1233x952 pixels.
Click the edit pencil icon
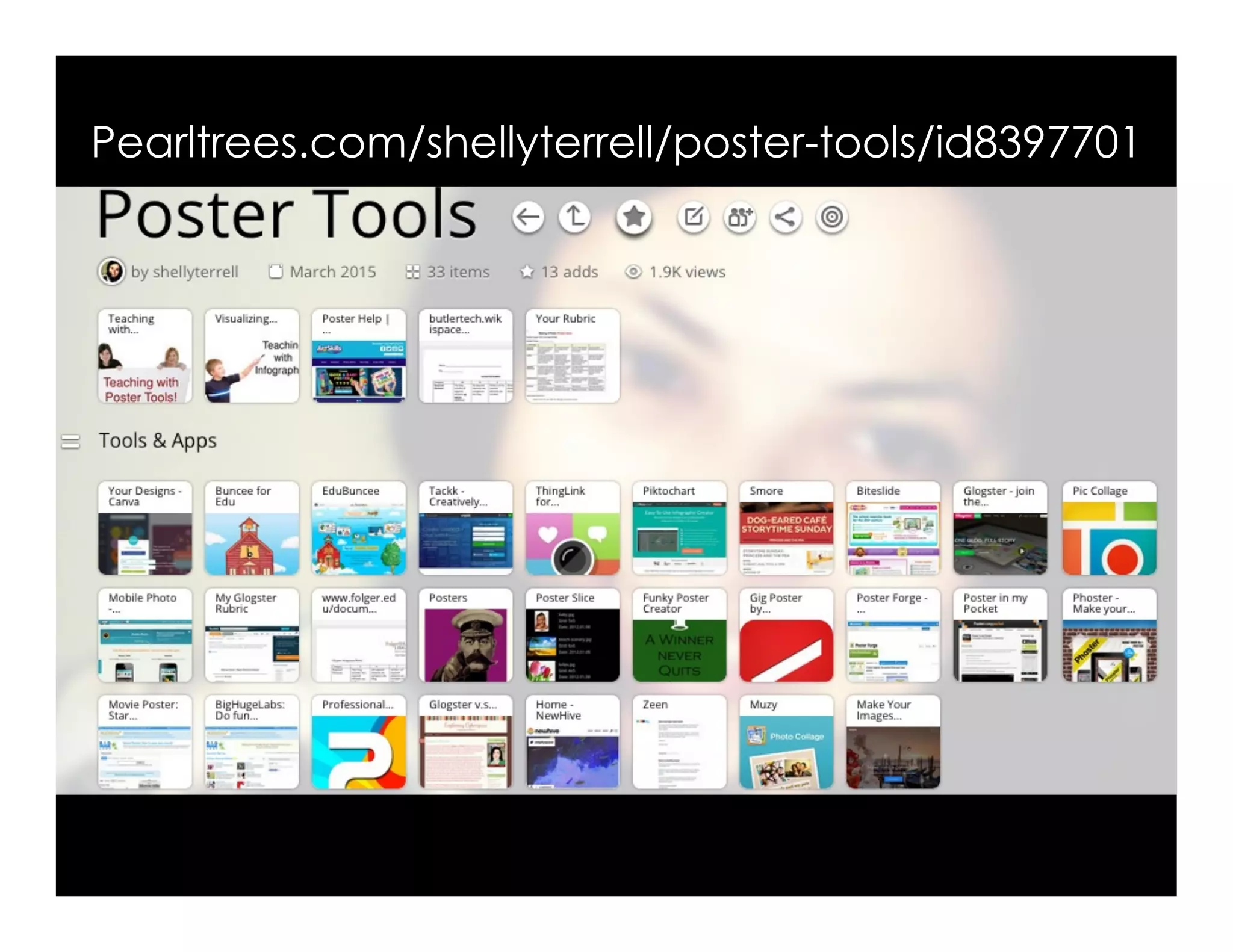[693, 217]
